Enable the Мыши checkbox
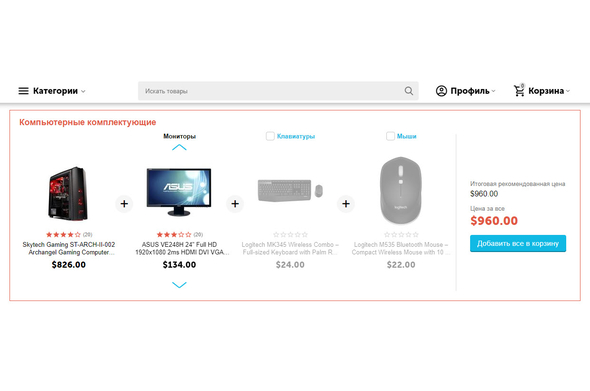590x391 pixels. click(x=390, y=136)
